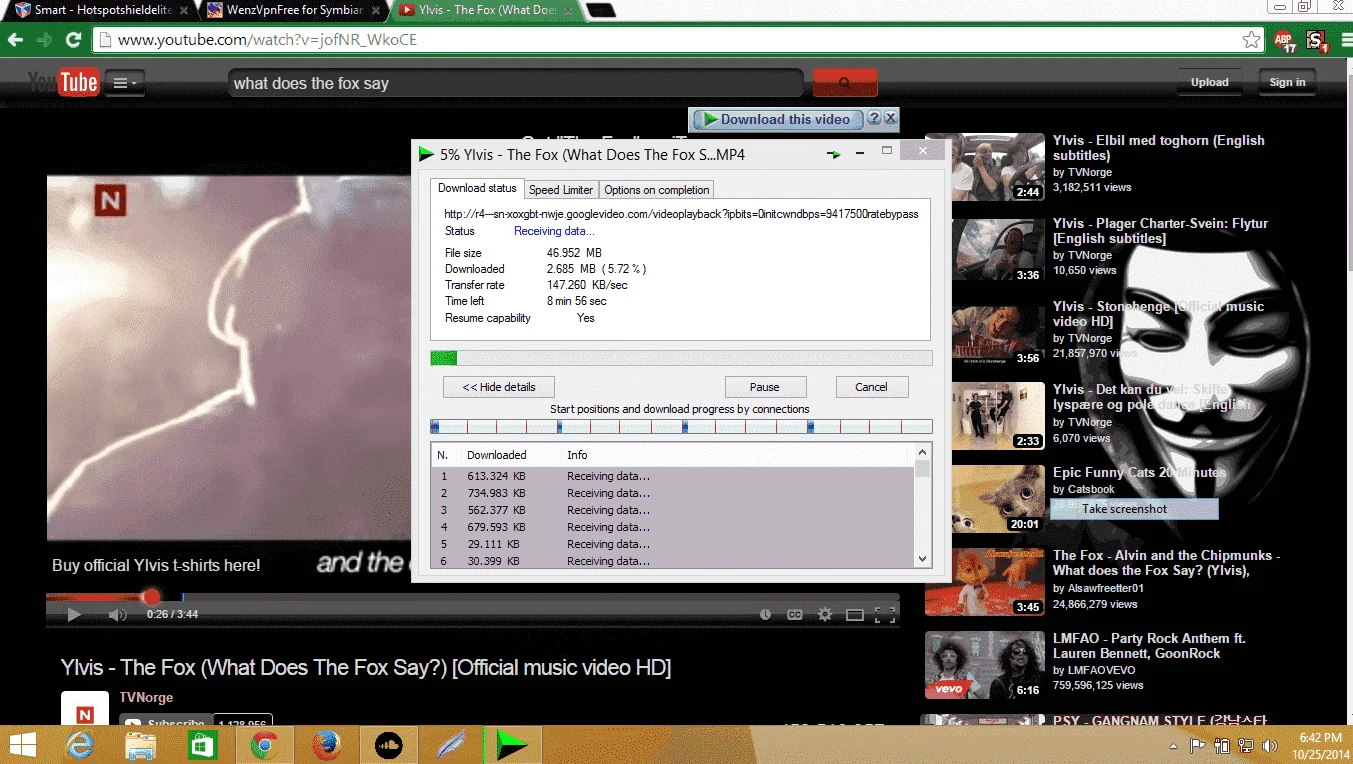This screenshot has height=764, width=1353.
Task: Open LMFAO Party Rock Anthem link
Action: (x=1149, y=646)
